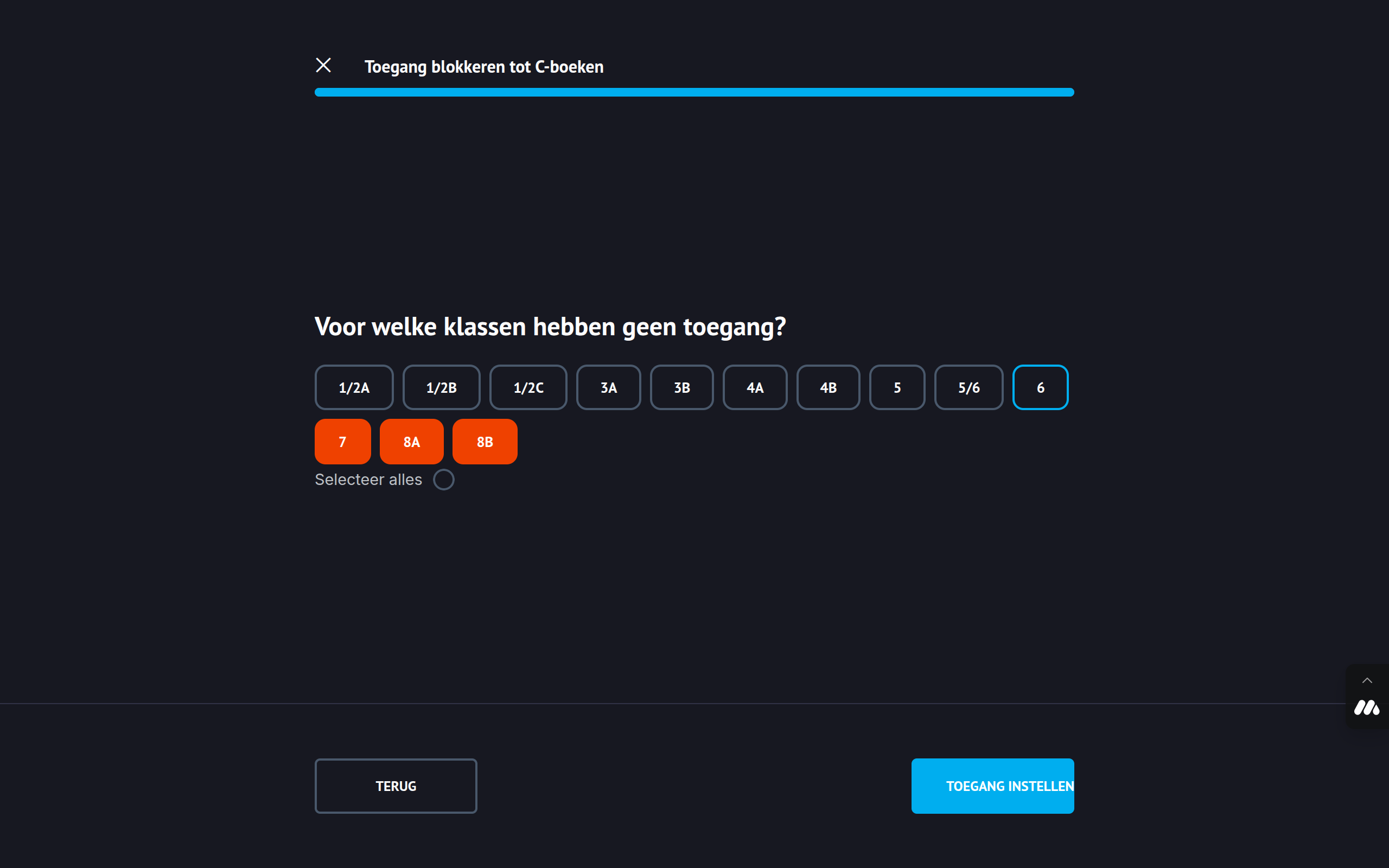The image size is (1389, 868).
Task: Select class 1/2B
Action: pos(441,387)
